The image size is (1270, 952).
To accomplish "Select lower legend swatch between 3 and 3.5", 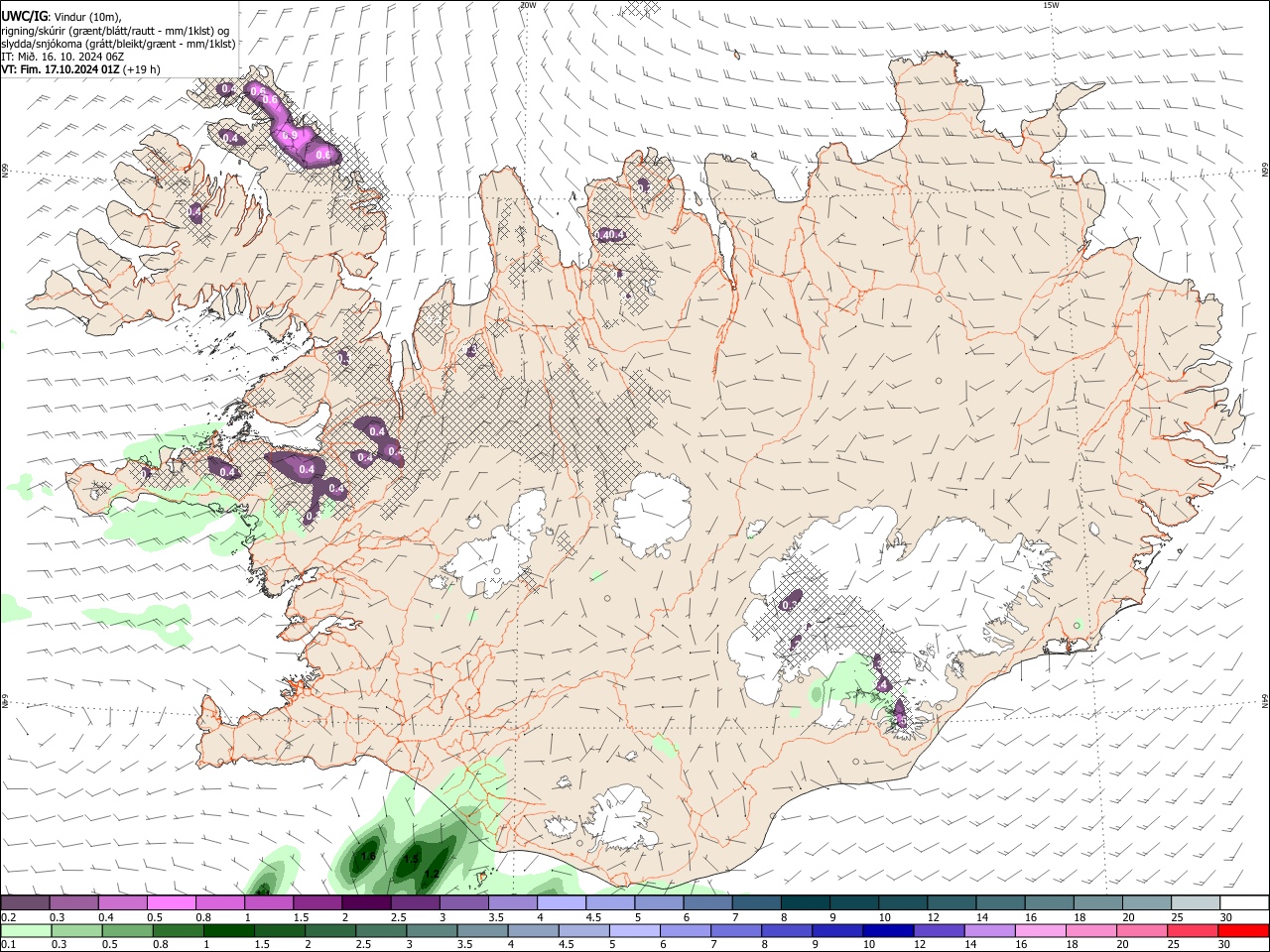I will pyautogui.click(x=433, y=930).
